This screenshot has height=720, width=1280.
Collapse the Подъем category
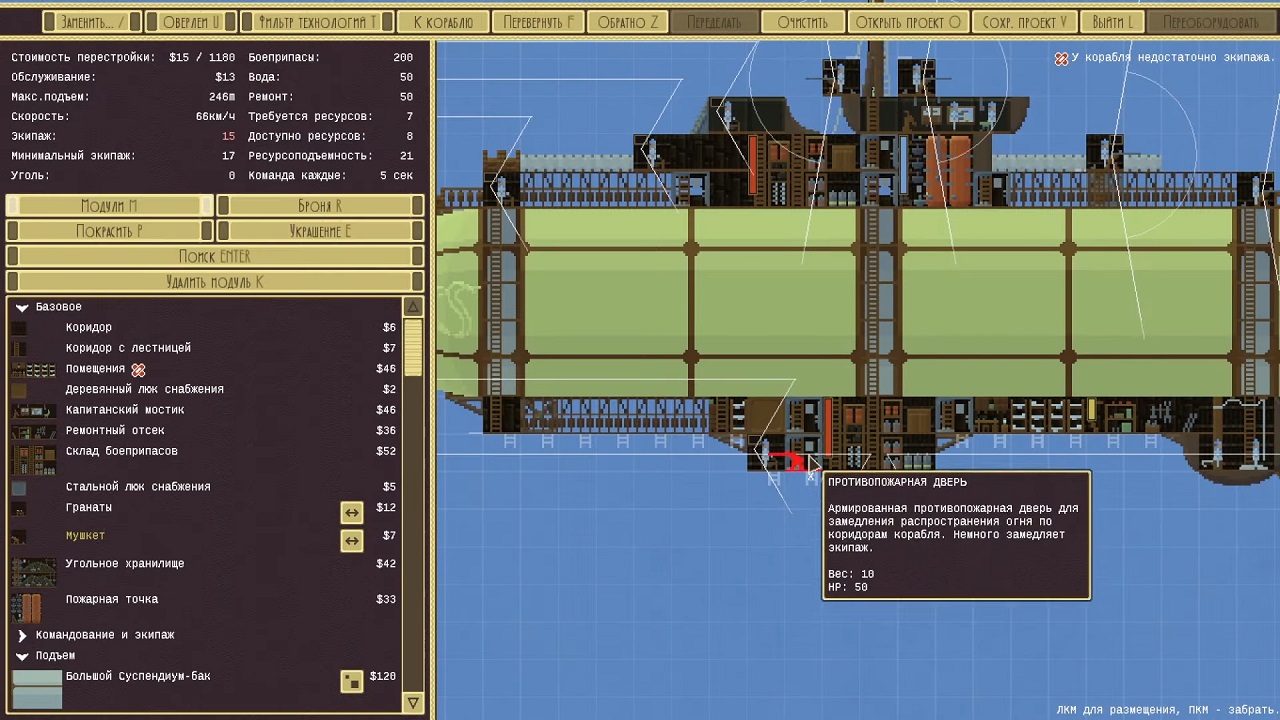pos(22,656)
